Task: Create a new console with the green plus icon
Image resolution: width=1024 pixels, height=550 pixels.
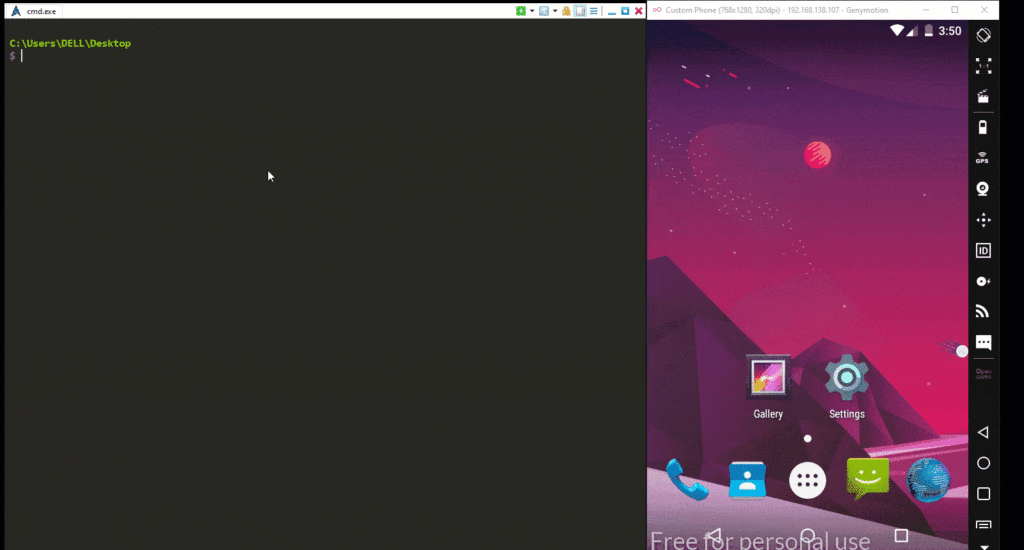Action: (x=520, y=11)
